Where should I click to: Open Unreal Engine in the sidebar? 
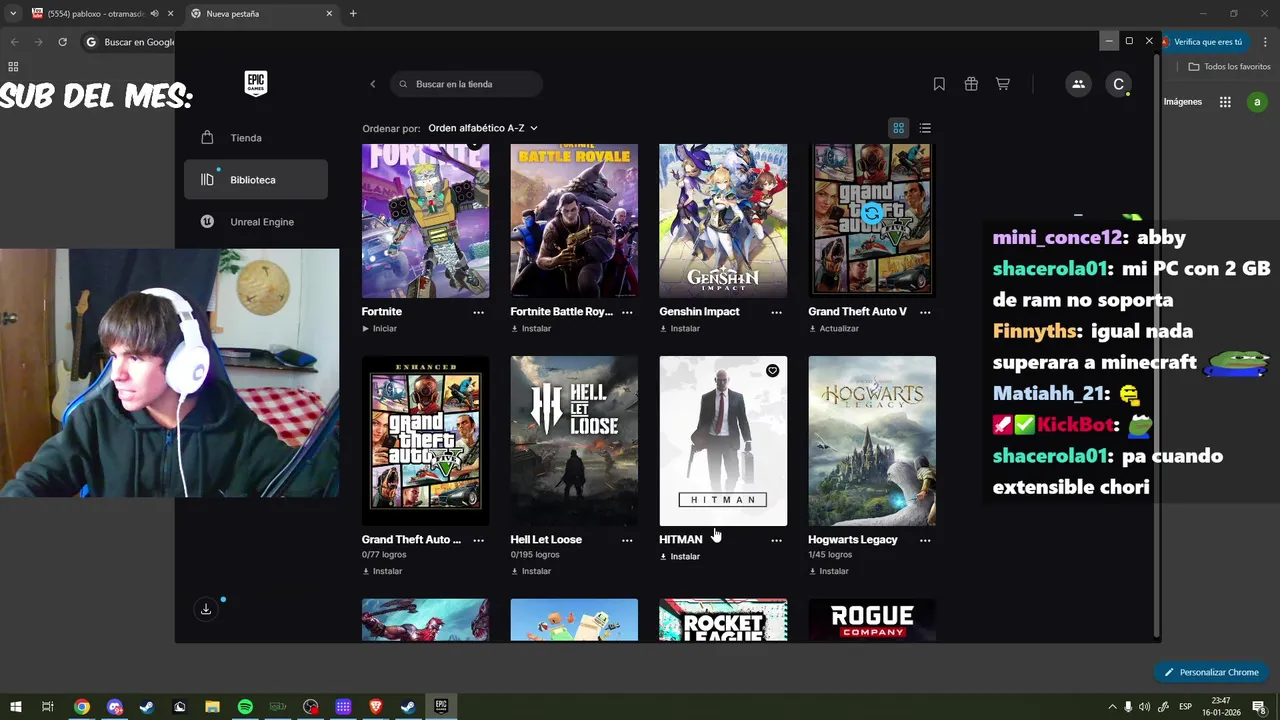coord(256,222)
